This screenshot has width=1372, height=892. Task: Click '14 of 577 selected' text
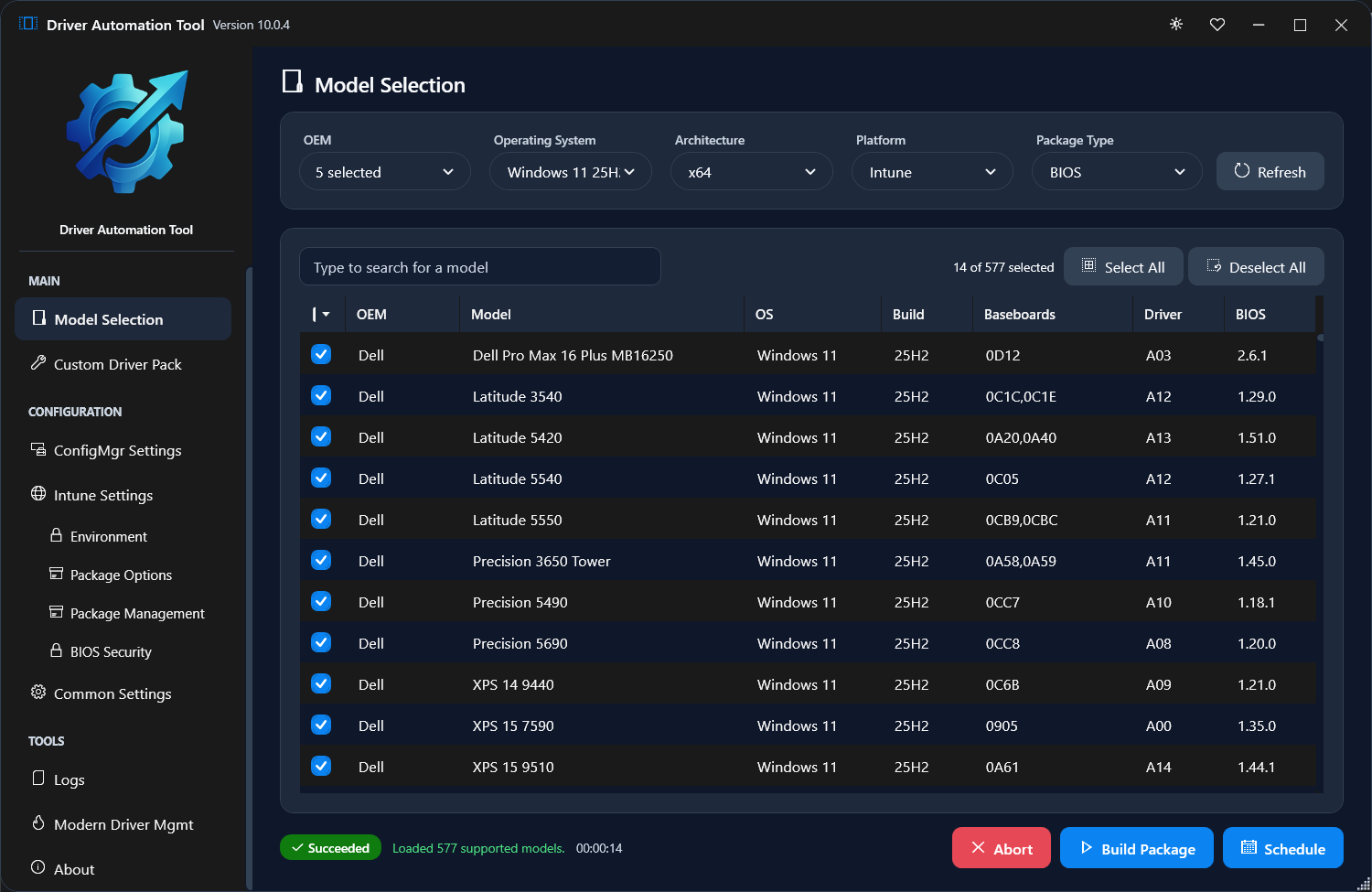(x=1003, y=267)
